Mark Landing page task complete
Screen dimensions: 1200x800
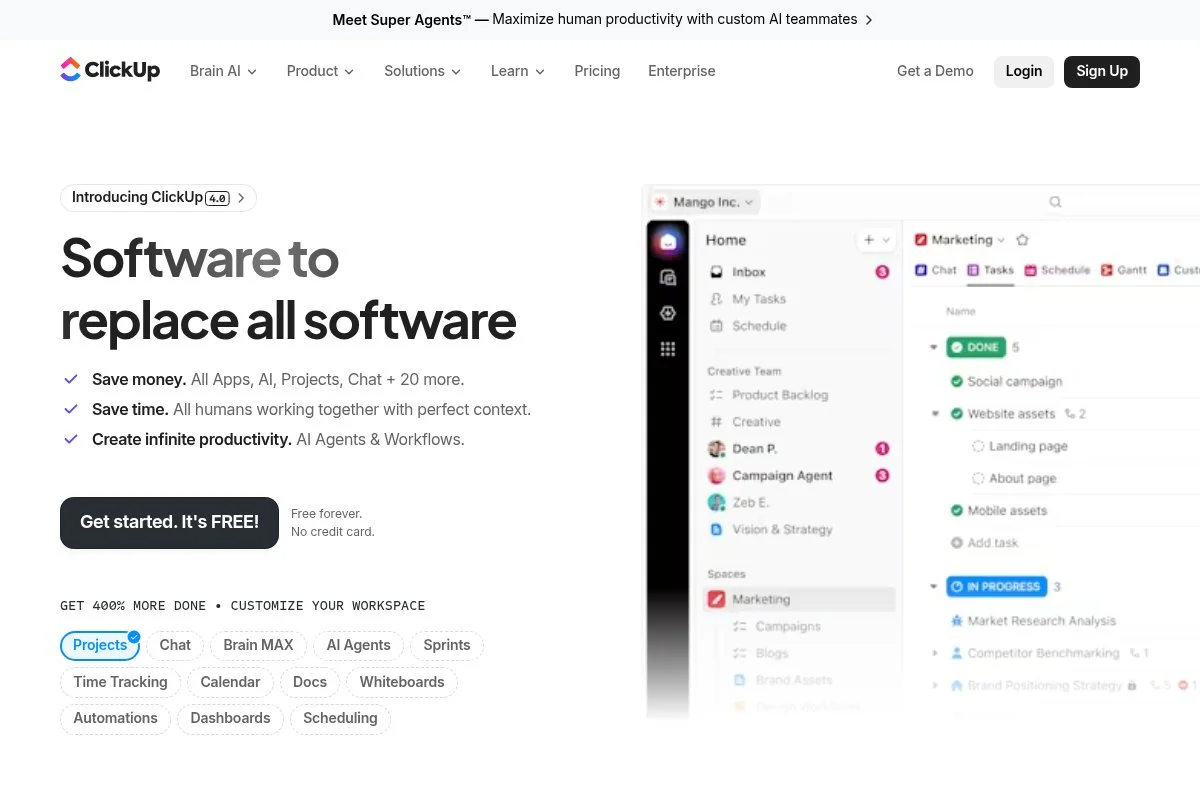pyautogui.click(x=977, y=446)
